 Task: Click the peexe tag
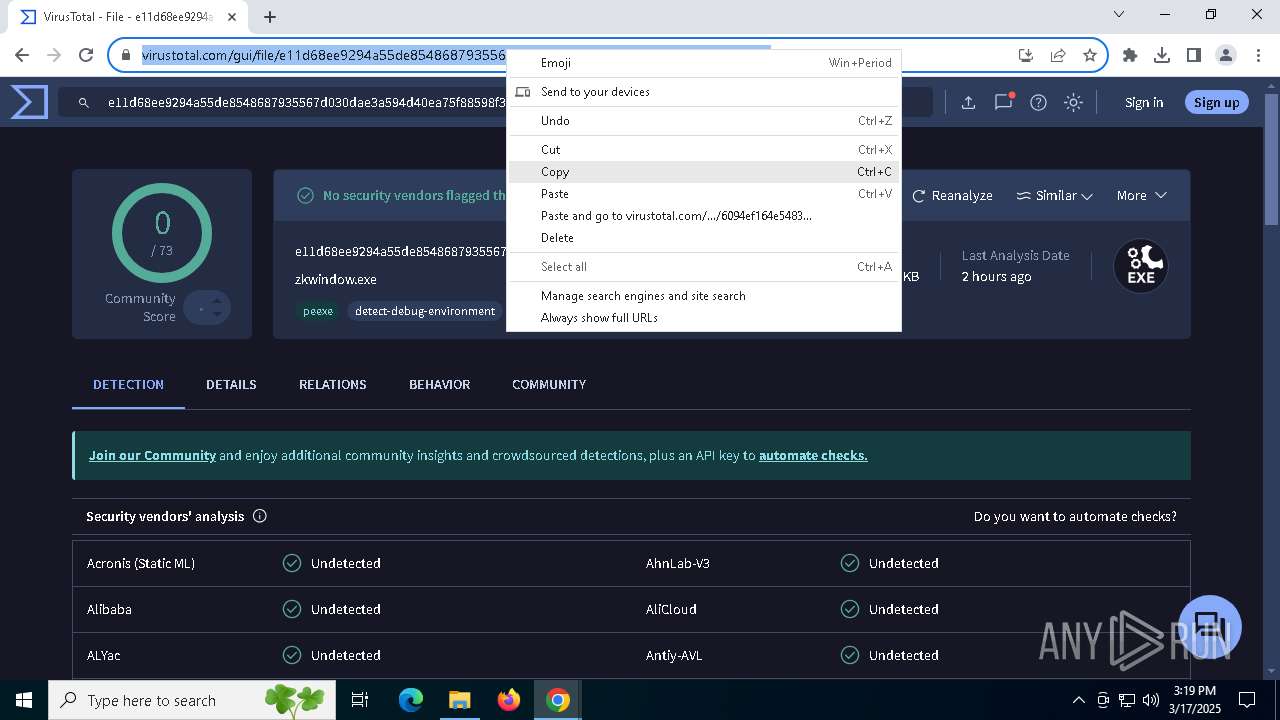(318, 311)
